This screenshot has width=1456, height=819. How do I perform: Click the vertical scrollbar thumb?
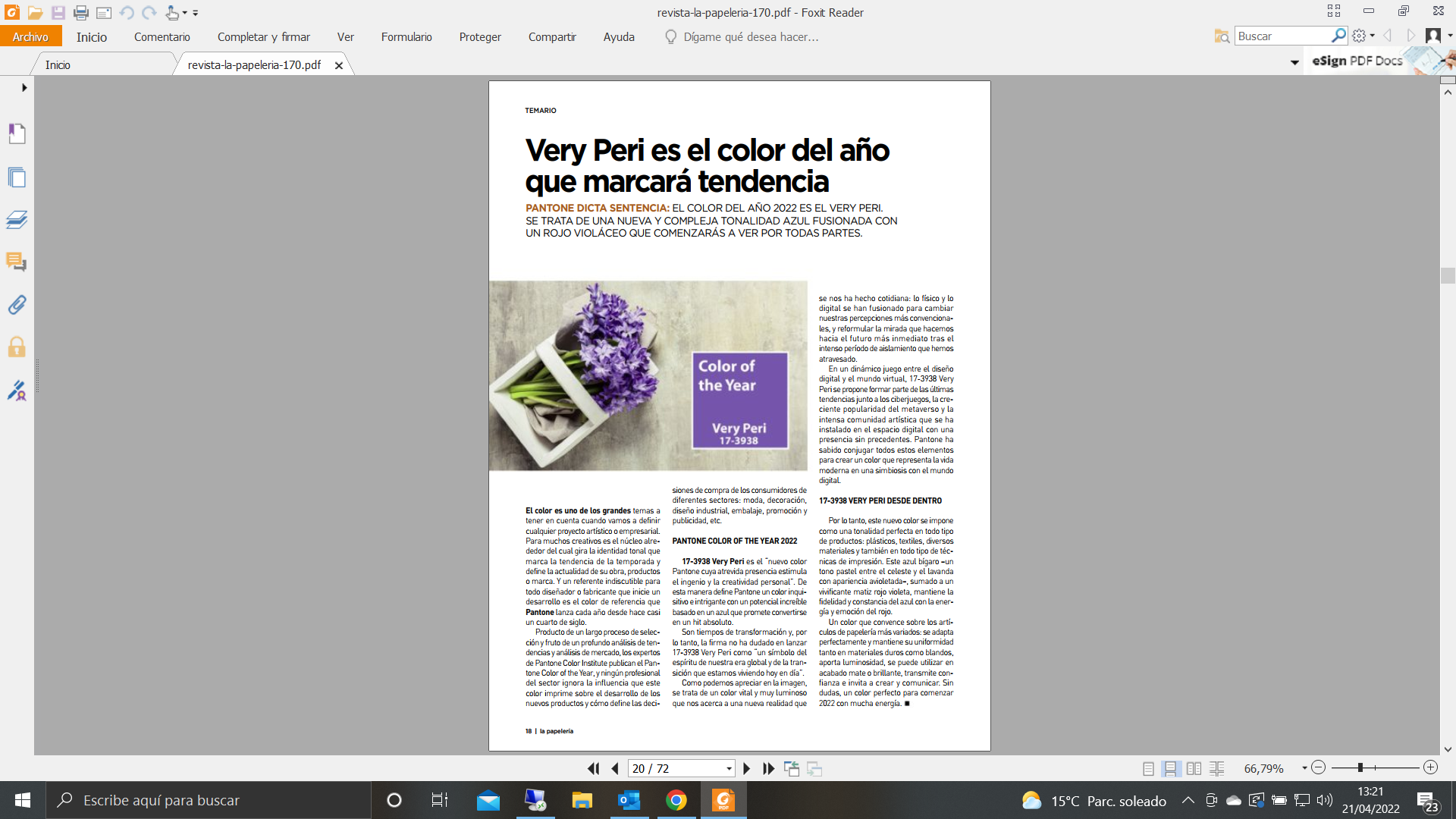[x=1448, y=275]
